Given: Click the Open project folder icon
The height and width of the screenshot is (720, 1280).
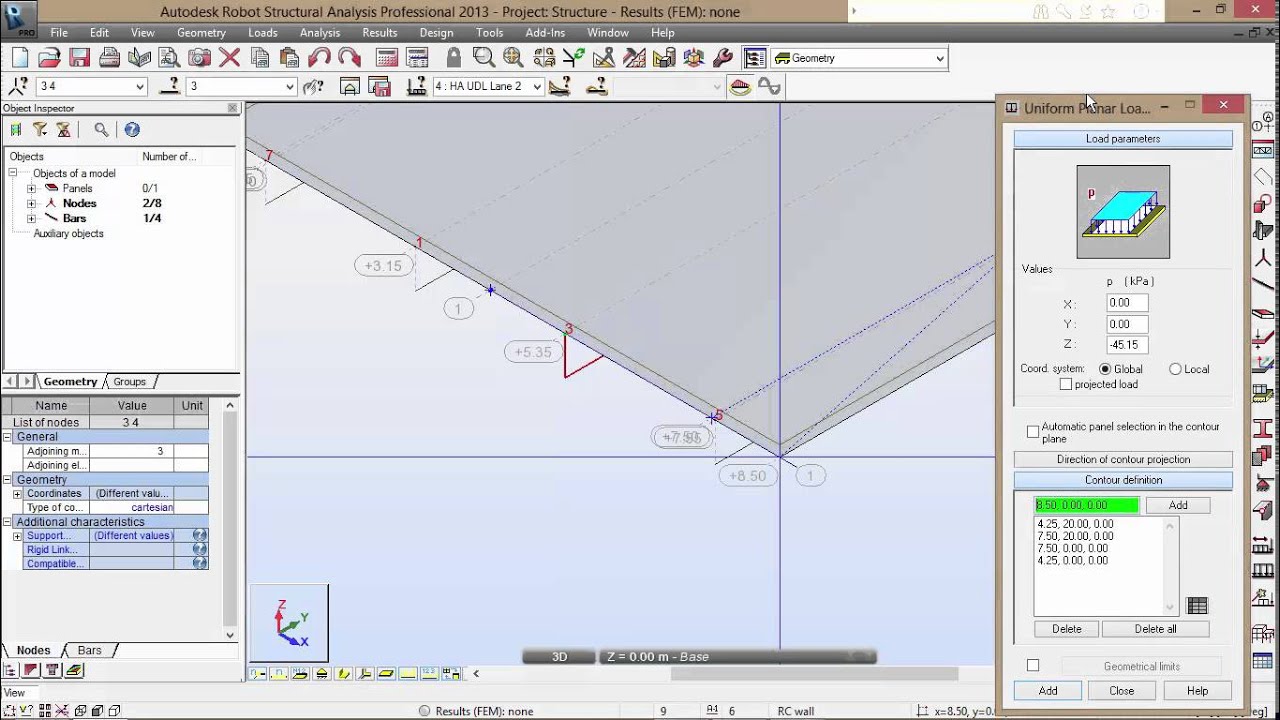Looking at the screenshot, I should click(x=50, y=58).
